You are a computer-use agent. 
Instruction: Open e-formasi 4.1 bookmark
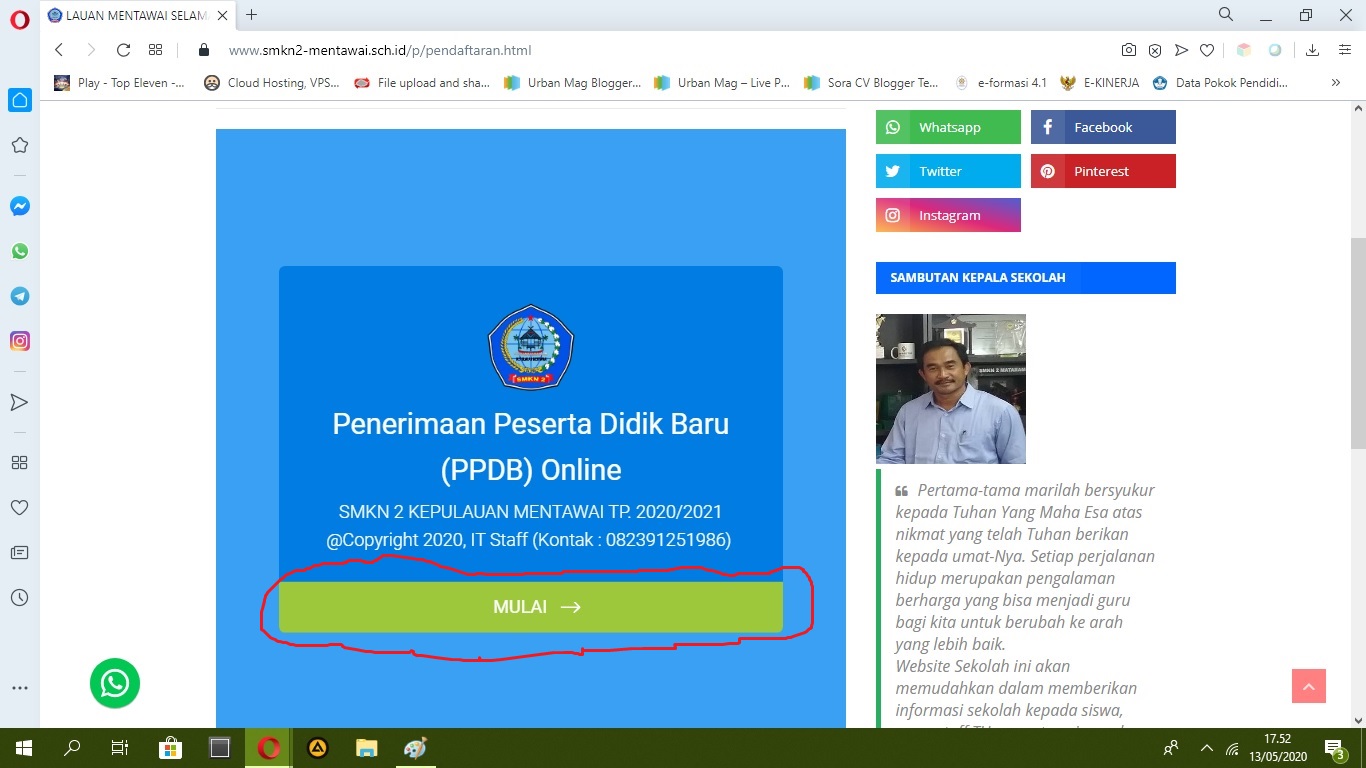pos(1001,83)
